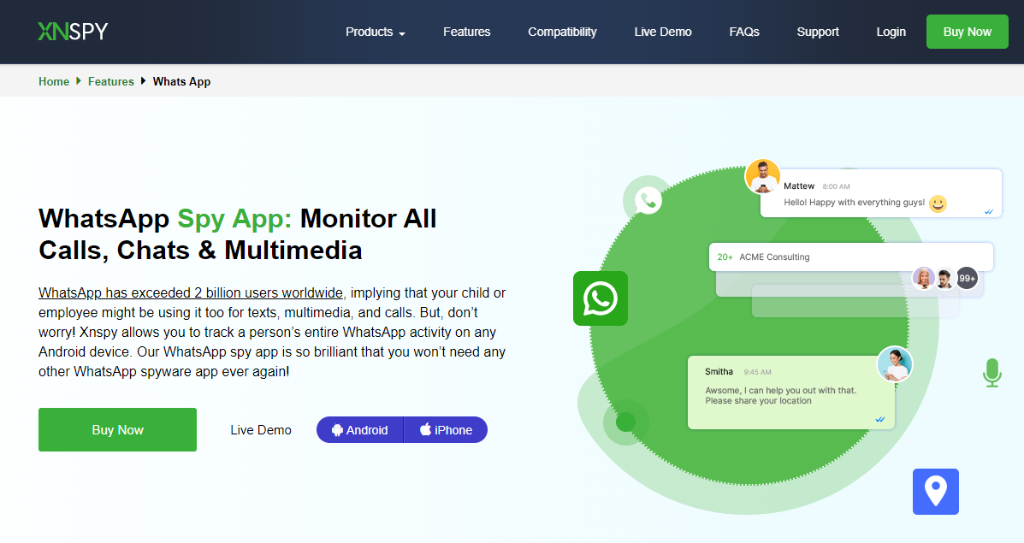Open the Products dropdown menu
The height and width of the screenshot is (543, 1024).
(375, 32)
